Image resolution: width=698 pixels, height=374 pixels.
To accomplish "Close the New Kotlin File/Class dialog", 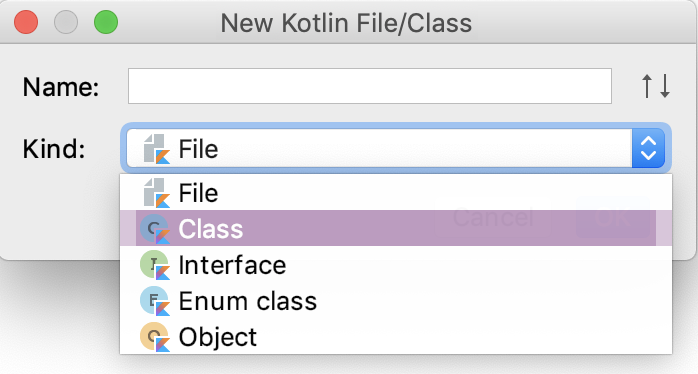I will click(x=26, y=22).
